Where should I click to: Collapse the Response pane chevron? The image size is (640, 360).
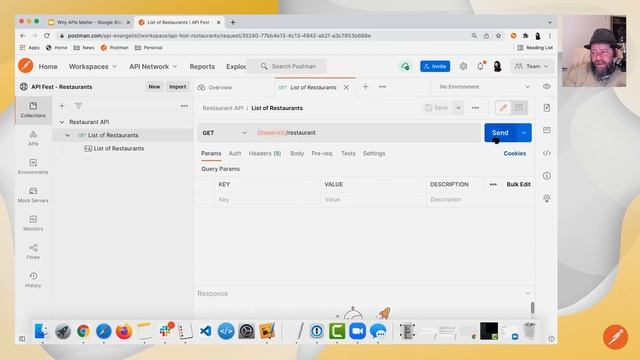pos(528,293)
